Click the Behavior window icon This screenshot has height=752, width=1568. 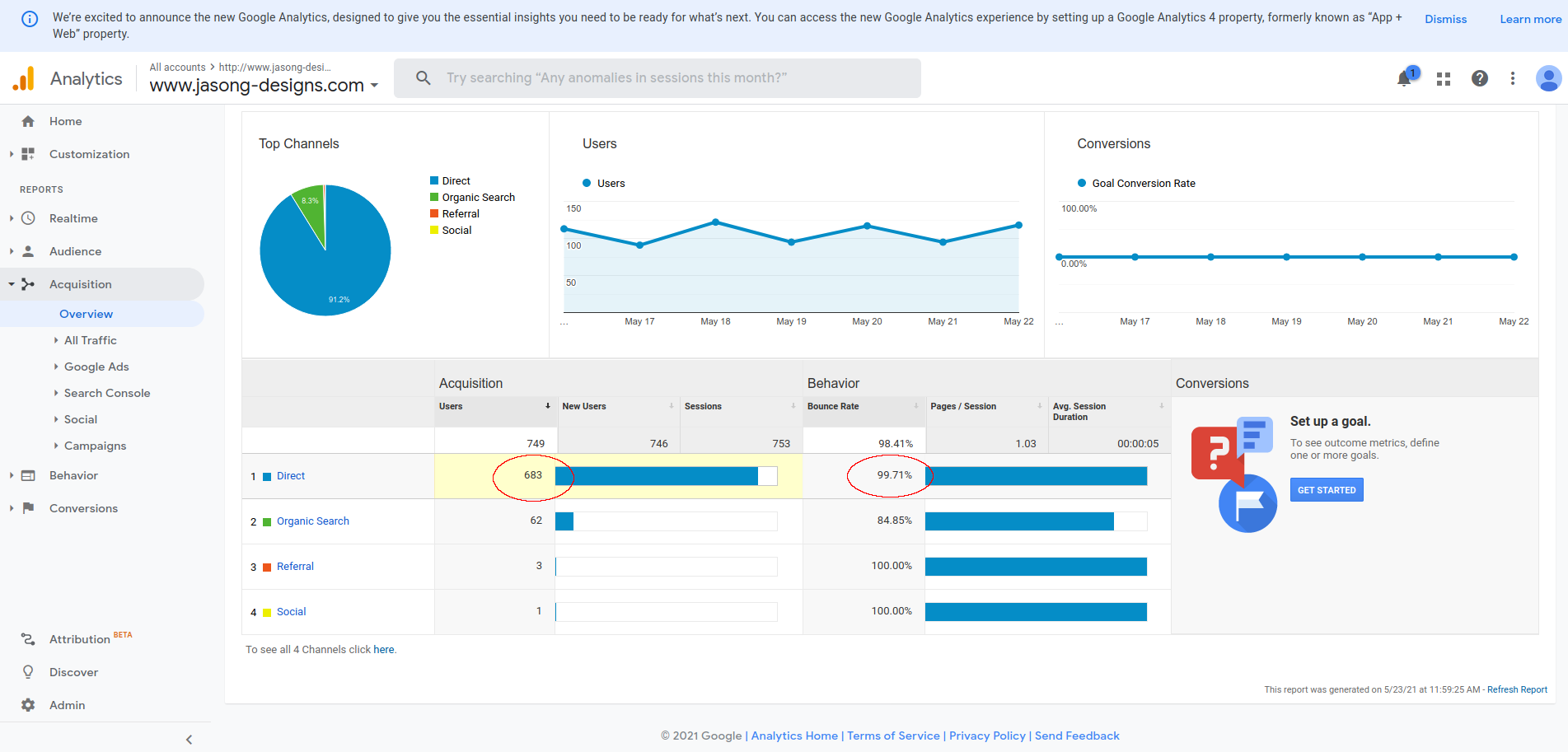(28, 475)
